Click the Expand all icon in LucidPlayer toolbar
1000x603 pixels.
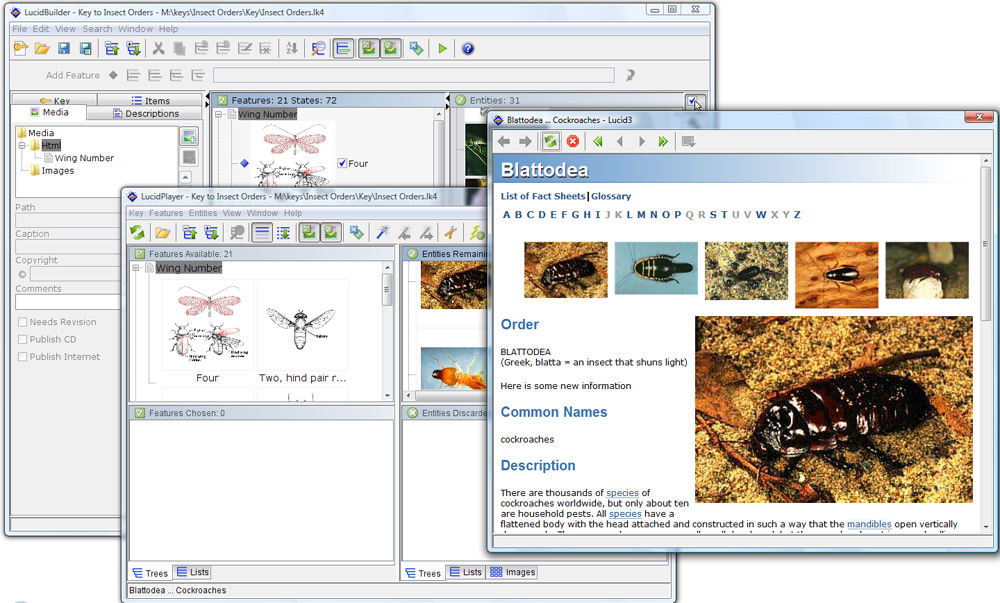pos(211,233)
